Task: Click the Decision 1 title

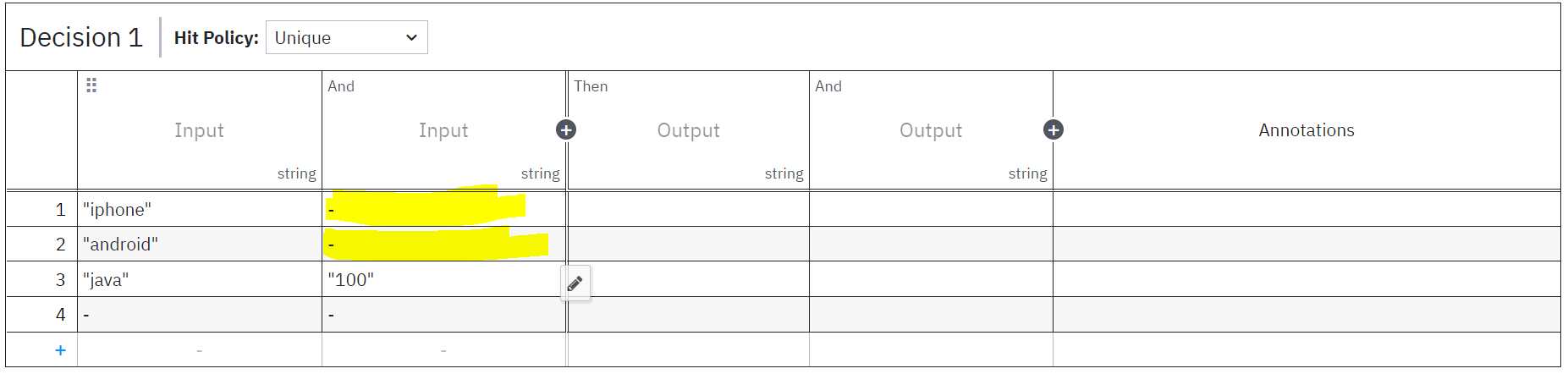Action: (81, 37)
